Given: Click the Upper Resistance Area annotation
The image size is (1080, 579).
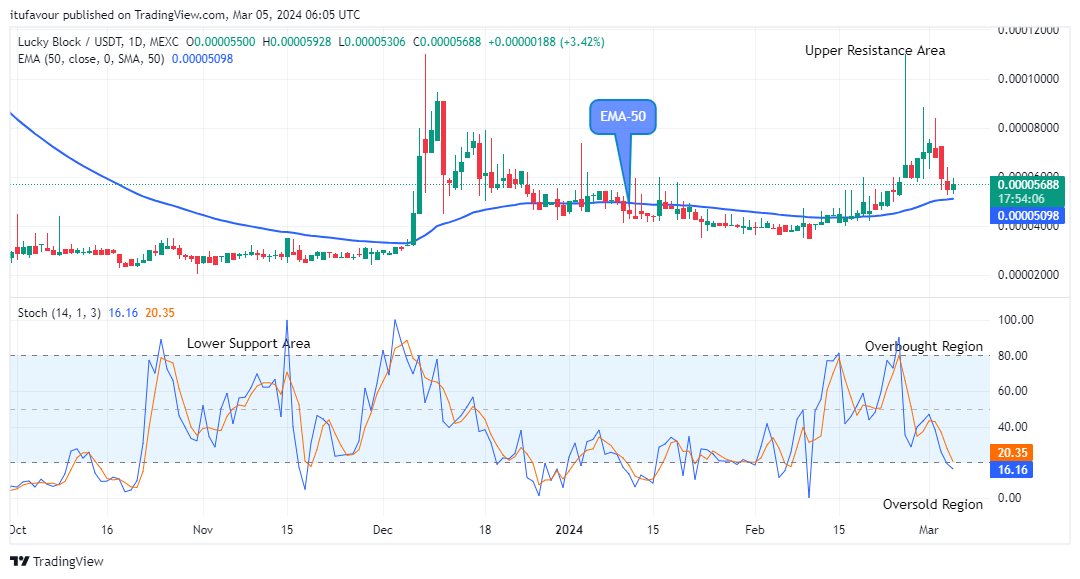Looking at the screenshot, I should tap(875, 50).
